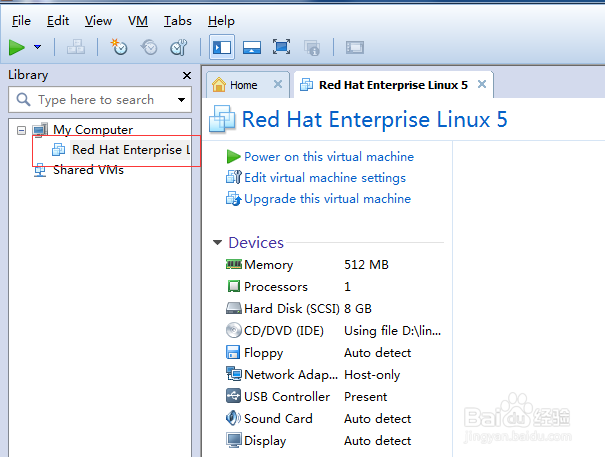Open the VM menu
Screen dimensions: 605x457
pyautogui.click(x=138, y=21)
